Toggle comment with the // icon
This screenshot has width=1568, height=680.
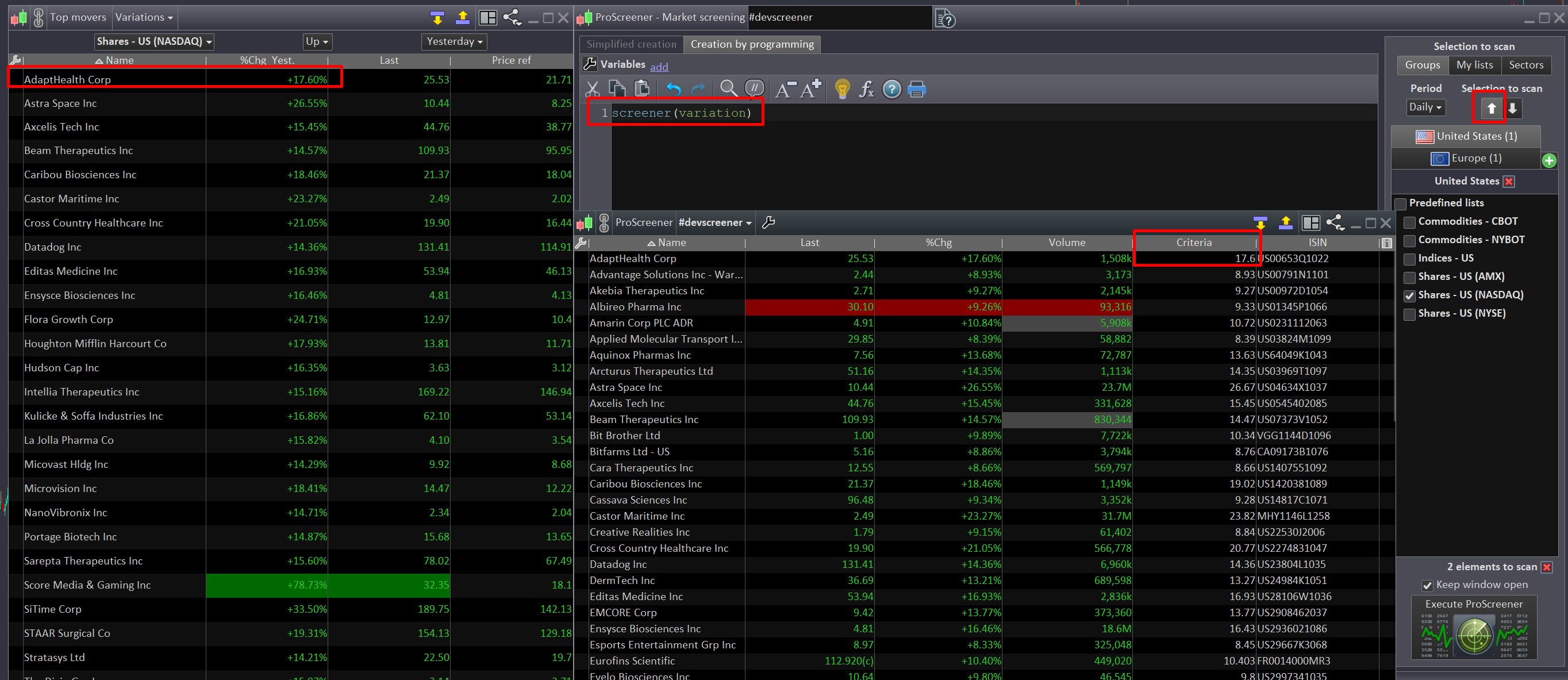pyautogui.click(x=754, y=90)
